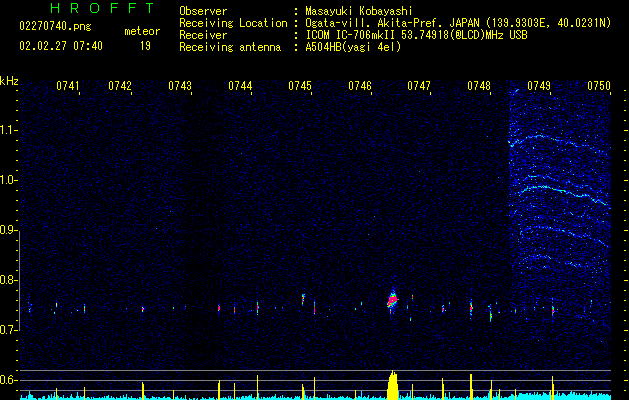Click the 0750 time marker
The width and height of the screenshot is (629, 400).
[x=599, y=86]
